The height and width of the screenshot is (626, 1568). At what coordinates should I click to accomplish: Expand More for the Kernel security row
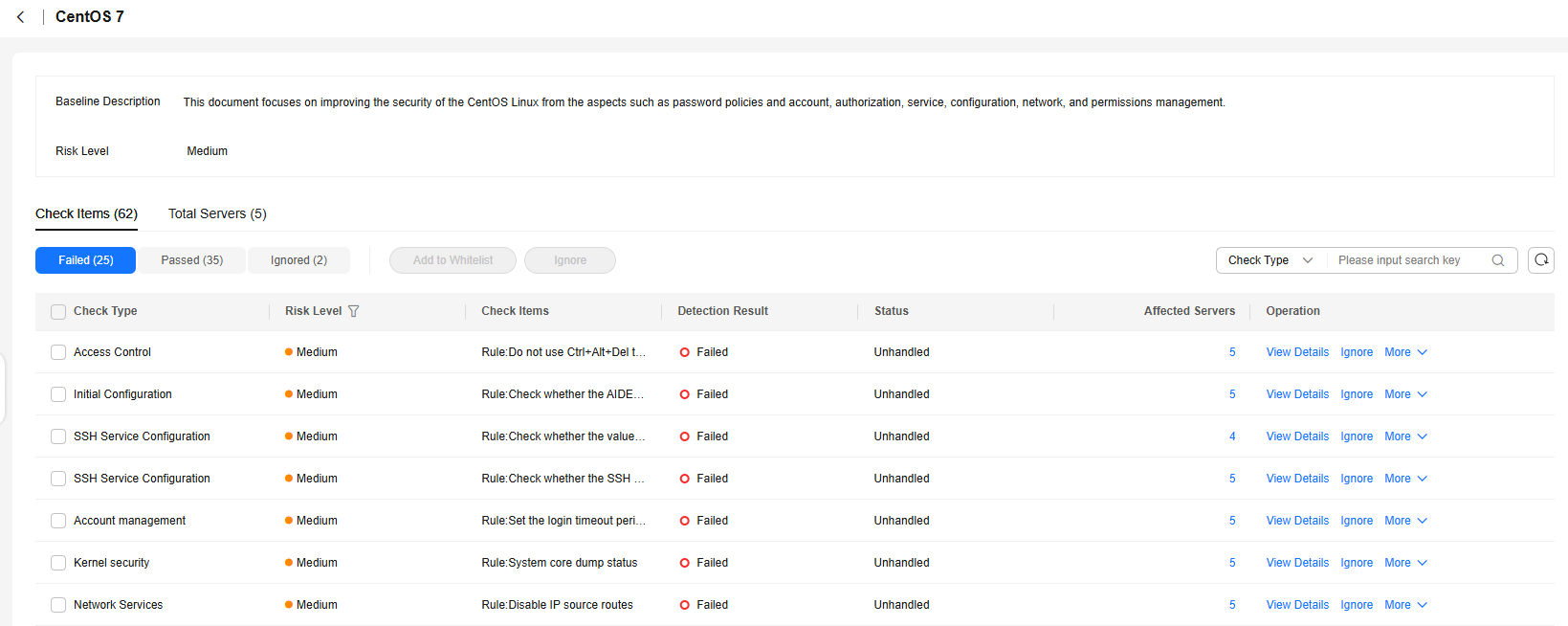[1405, 563]
